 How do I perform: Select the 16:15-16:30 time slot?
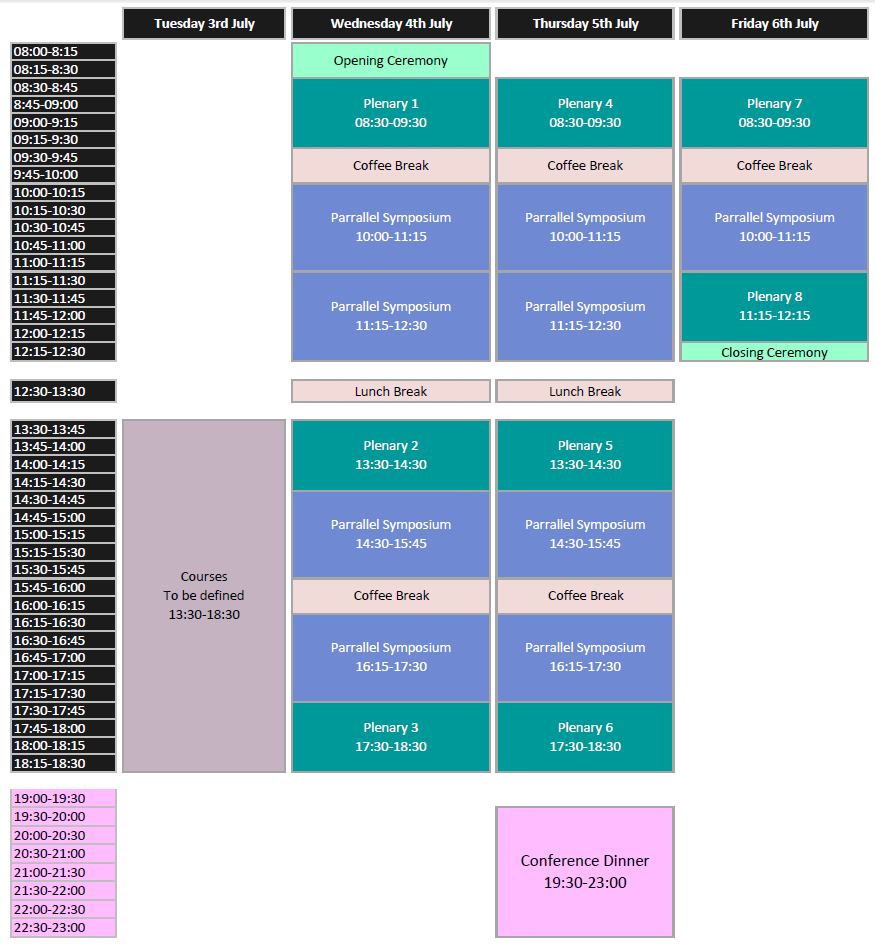tap(63, 623)
